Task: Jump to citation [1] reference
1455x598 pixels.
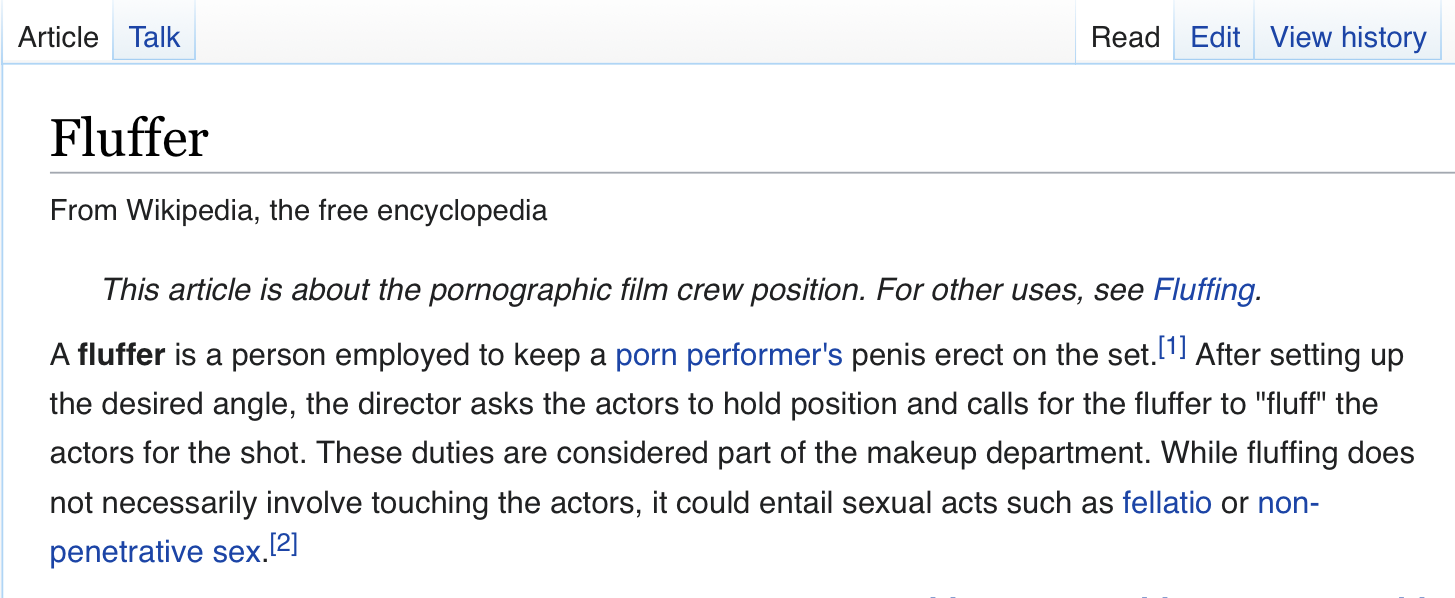Action: tap(1172, 348)
